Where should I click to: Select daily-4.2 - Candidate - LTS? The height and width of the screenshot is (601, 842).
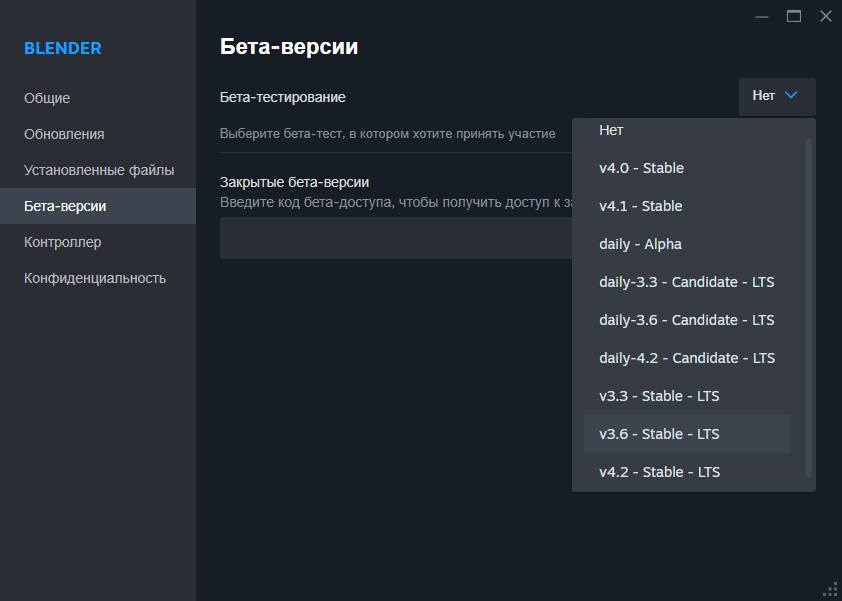coord(686,358)
